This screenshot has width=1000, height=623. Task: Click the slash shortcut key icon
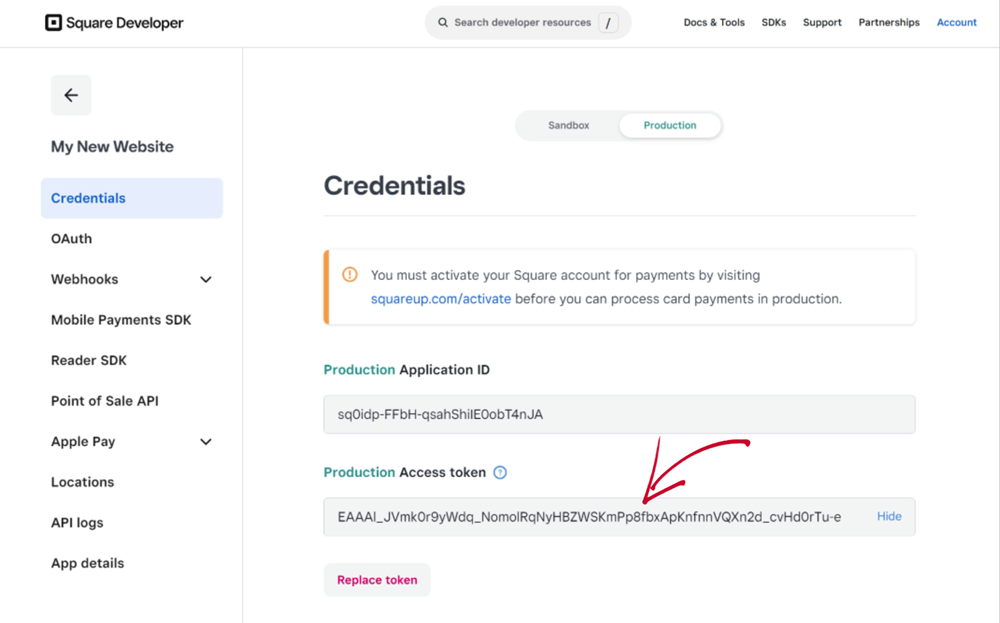point(608,22)
